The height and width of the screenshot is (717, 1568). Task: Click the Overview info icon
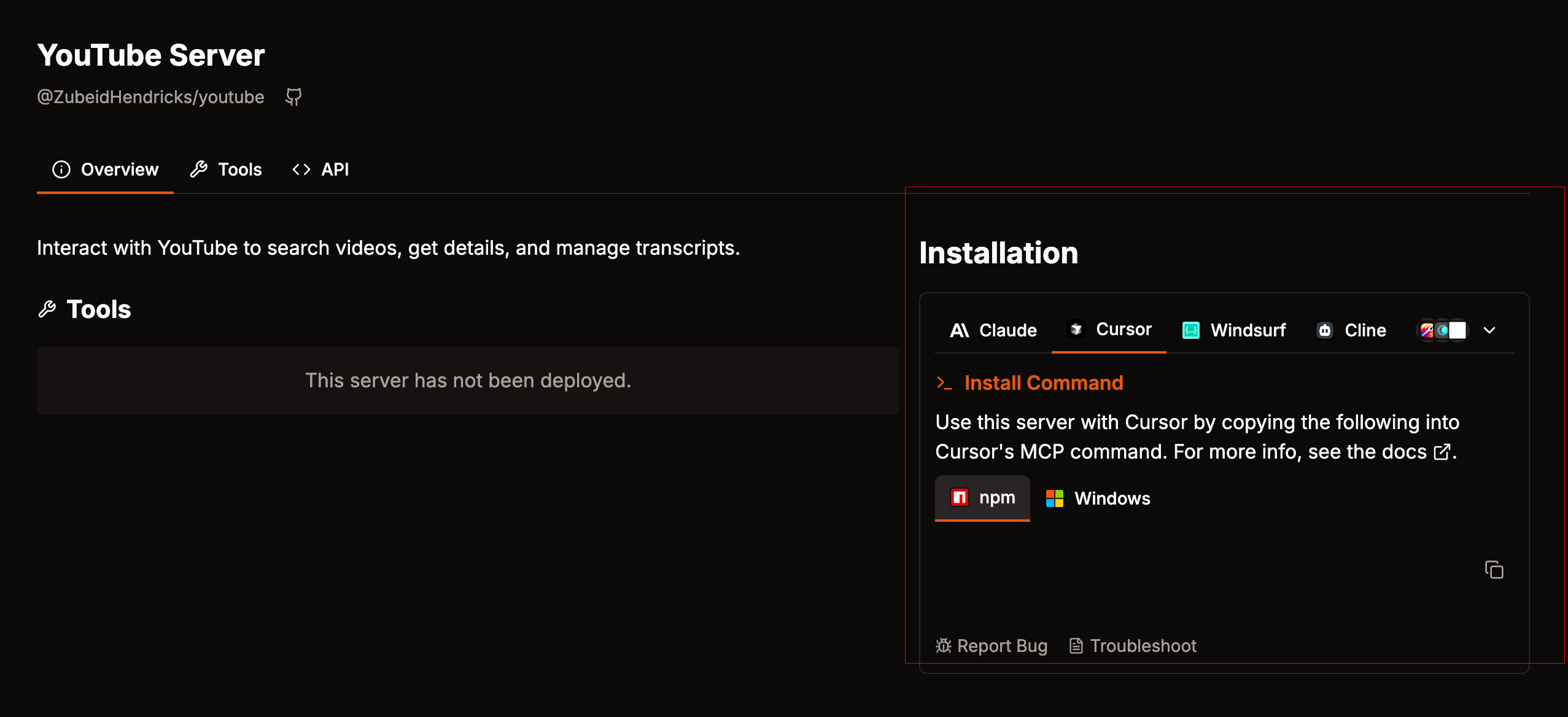(61, 169)
